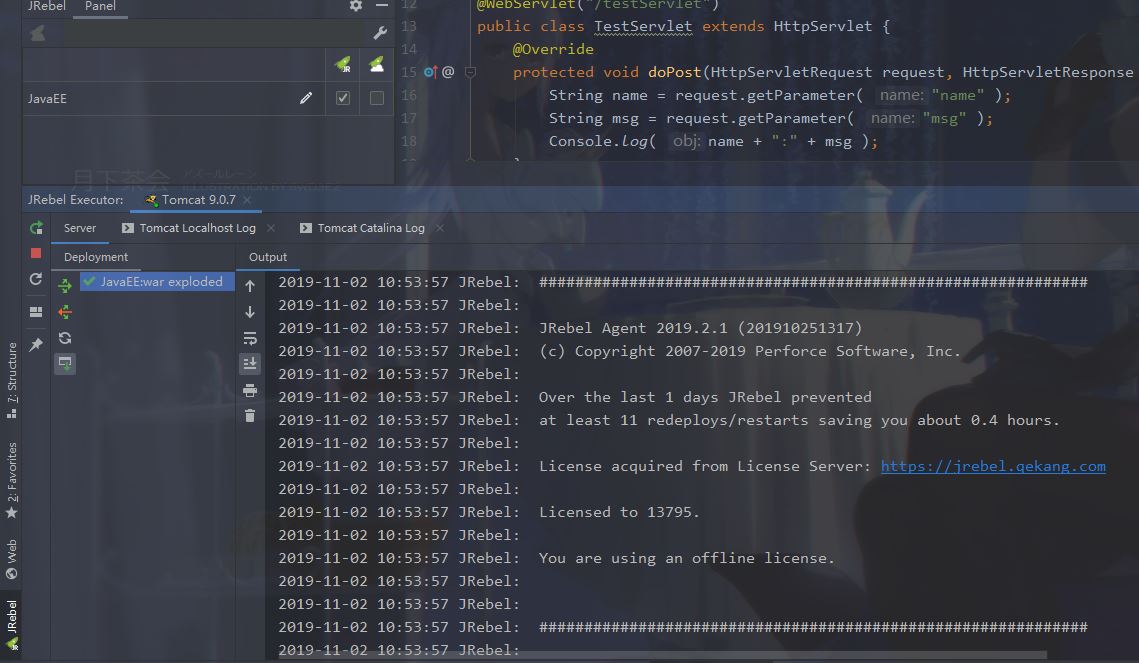Click the remote server cloud rocket icon
Viewport: 1139px width, 663px height.
click(376, 65)
